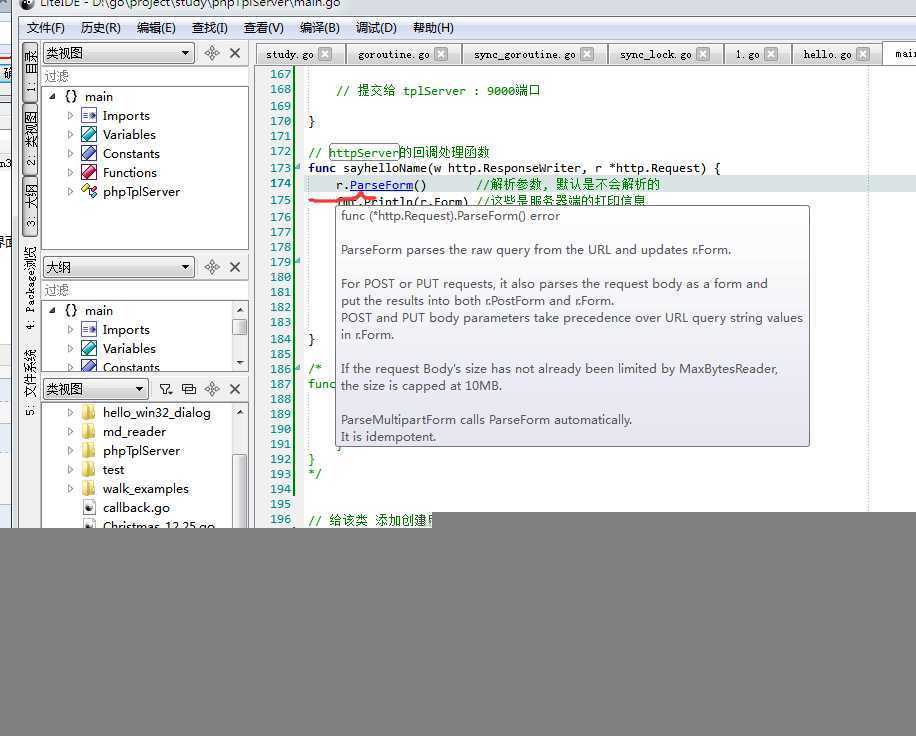916x736 pixels.
Task: Collapse the main node in class view
Action: [53, 96]
